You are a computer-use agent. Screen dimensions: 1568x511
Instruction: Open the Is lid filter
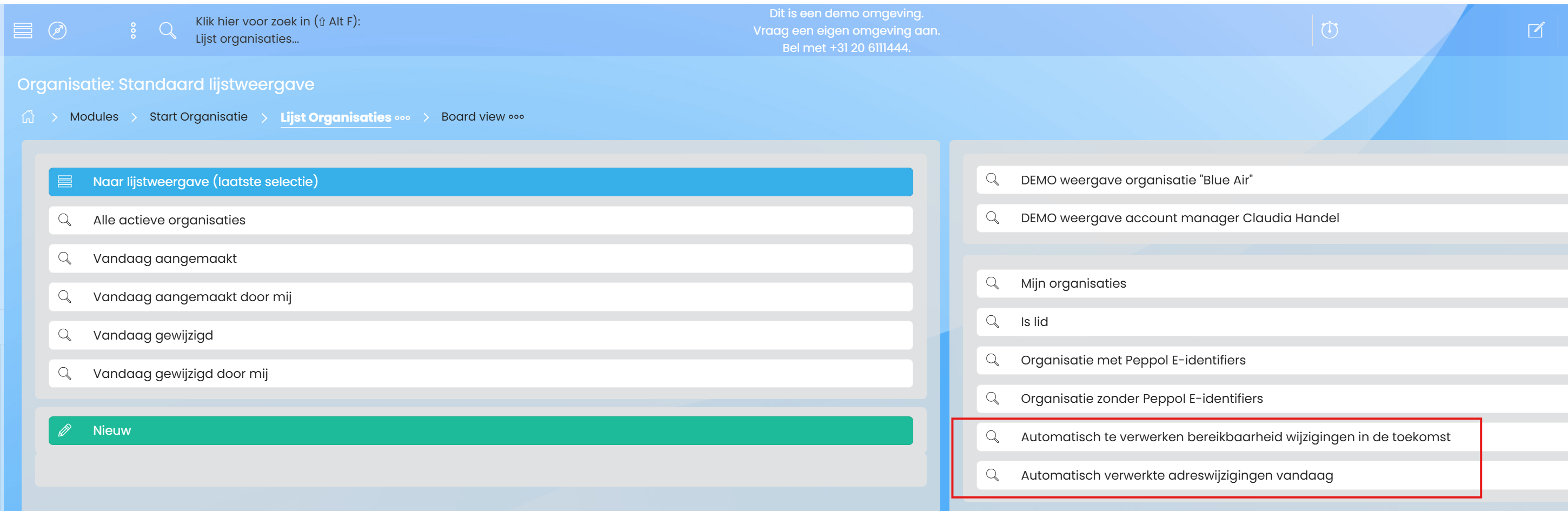click(1272, 322)
